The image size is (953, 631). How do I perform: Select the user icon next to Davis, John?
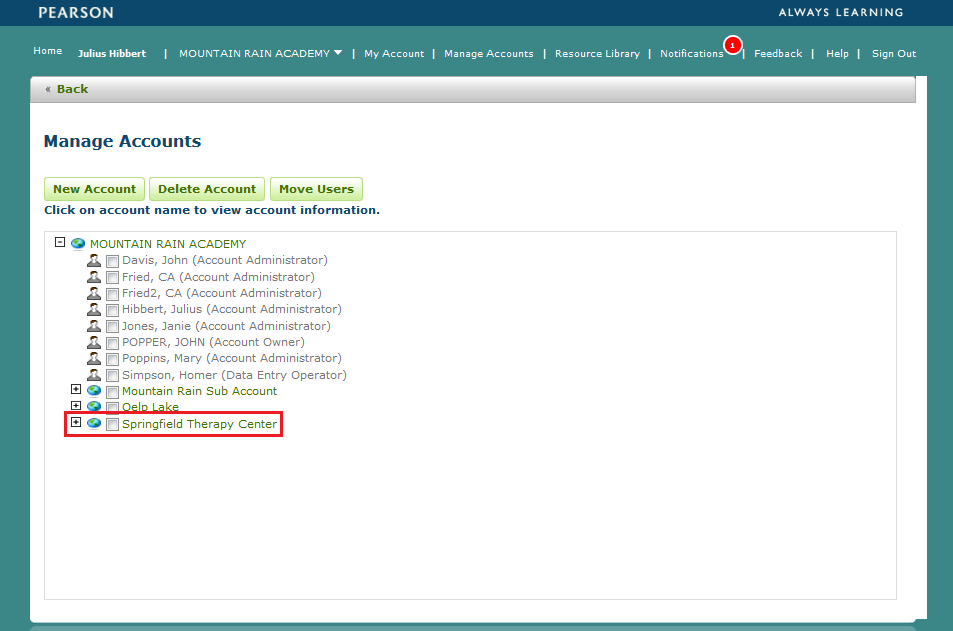click(x=94, y=261)
